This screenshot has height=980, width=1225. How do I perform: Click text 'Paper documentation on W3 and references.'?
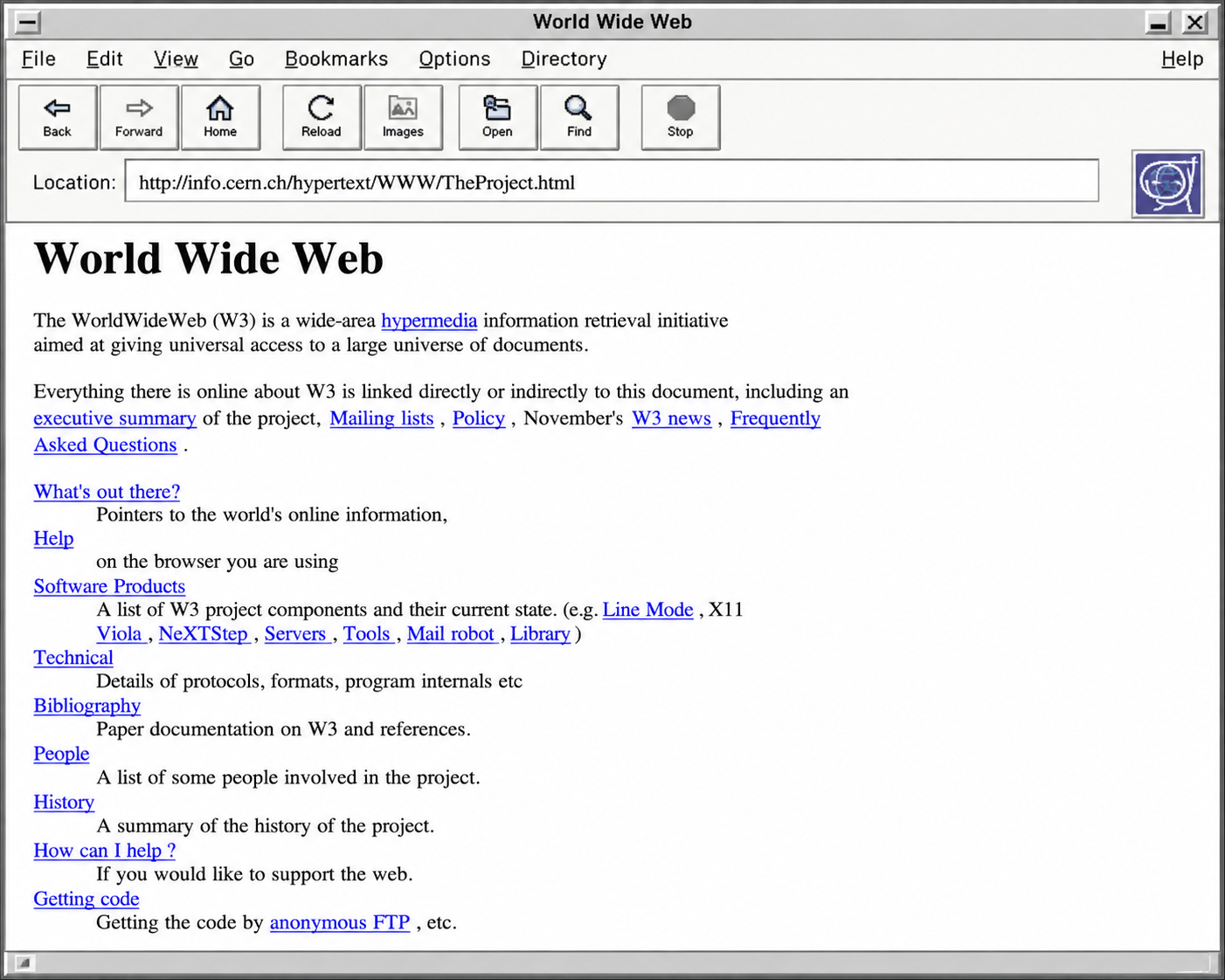point(283,729)
